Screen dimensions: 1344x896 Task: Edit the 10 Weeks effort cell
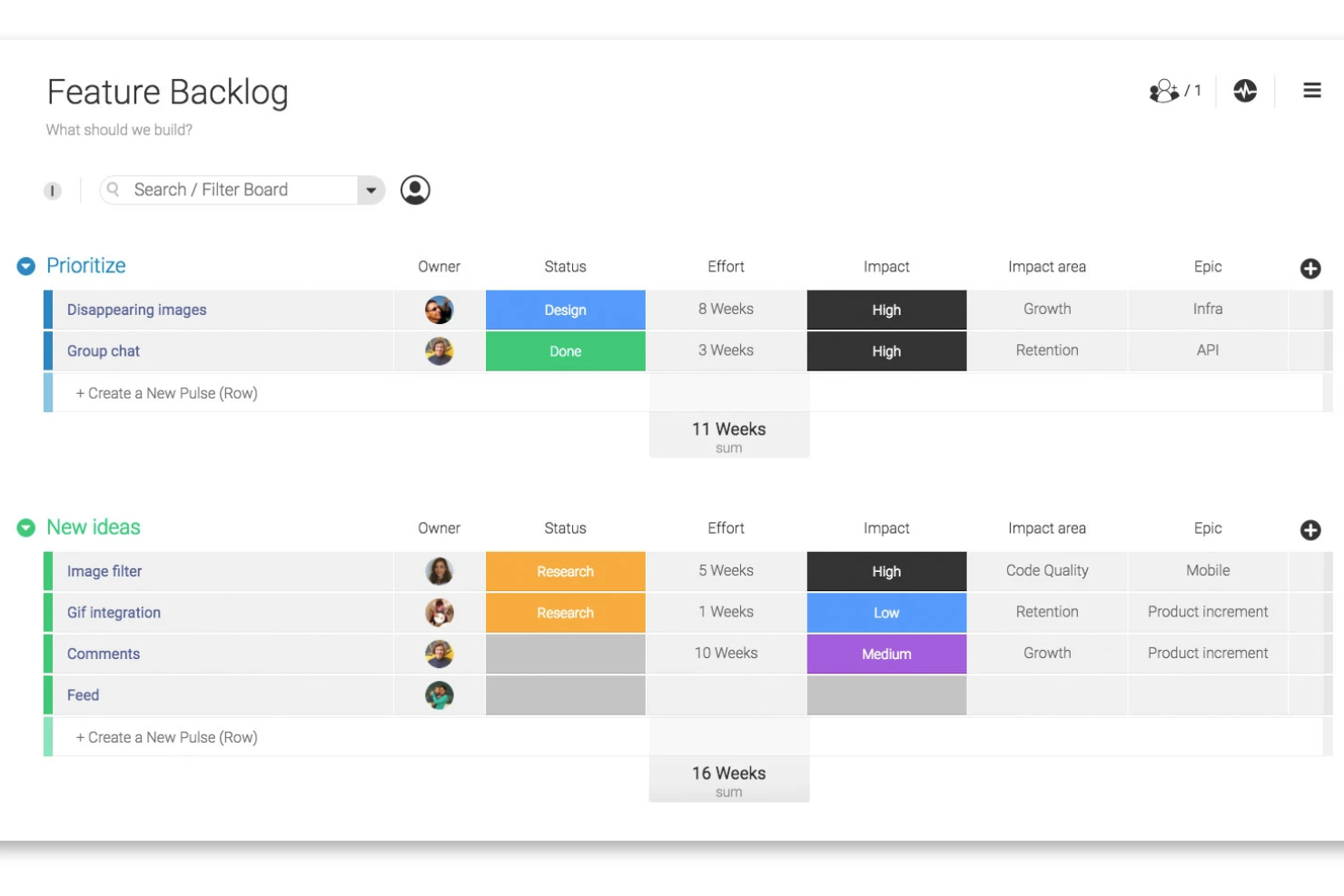click(726, 654)
